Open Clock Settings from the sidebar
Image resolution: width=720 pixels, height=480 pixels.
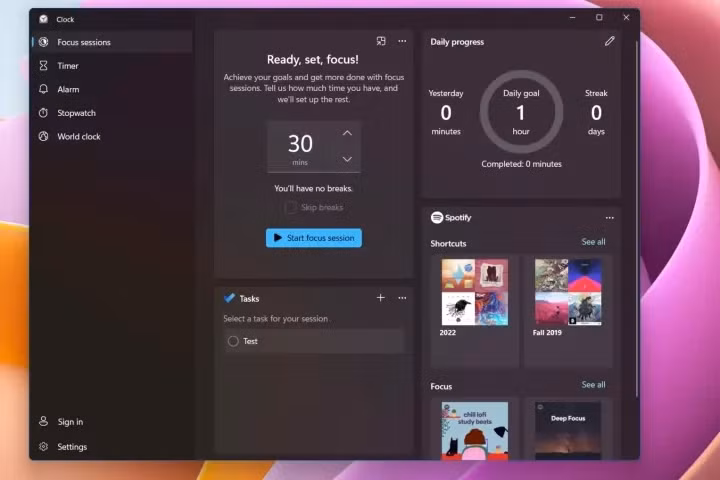click(112, 446)
